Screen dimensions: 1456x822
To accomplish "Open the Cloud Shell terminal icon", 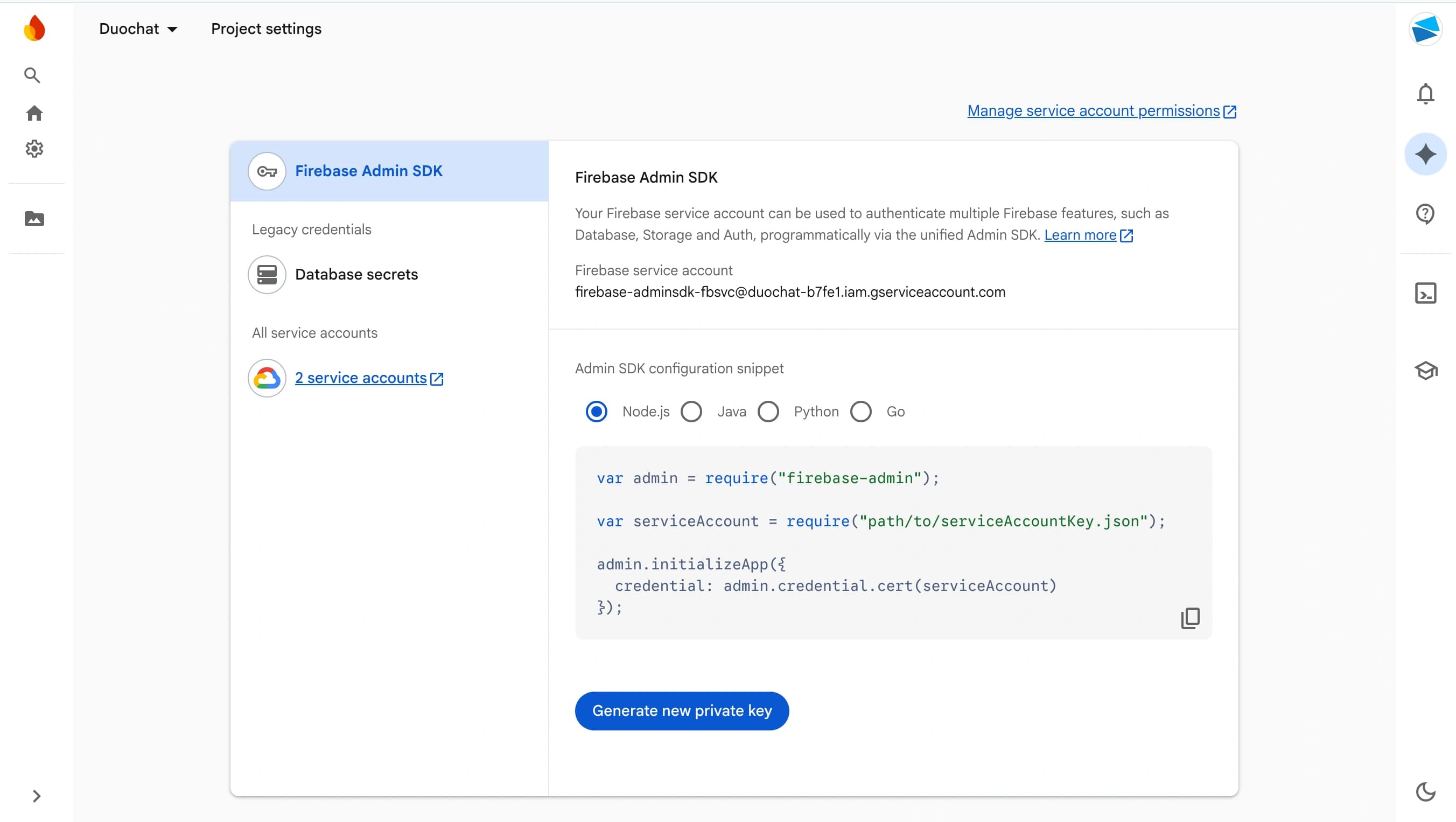I will point(1425,293).
